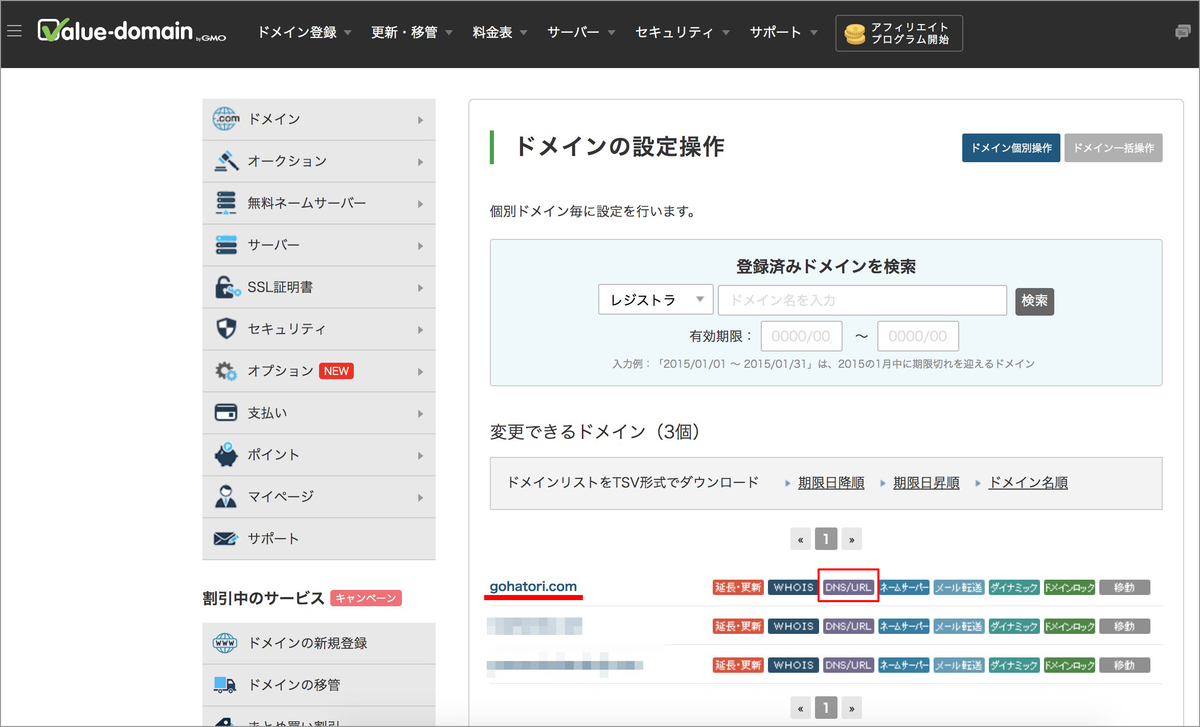Click the ドメイン名を入力 search field
Viewport: 1200px width, 727px height.
(x=862, y=300)
